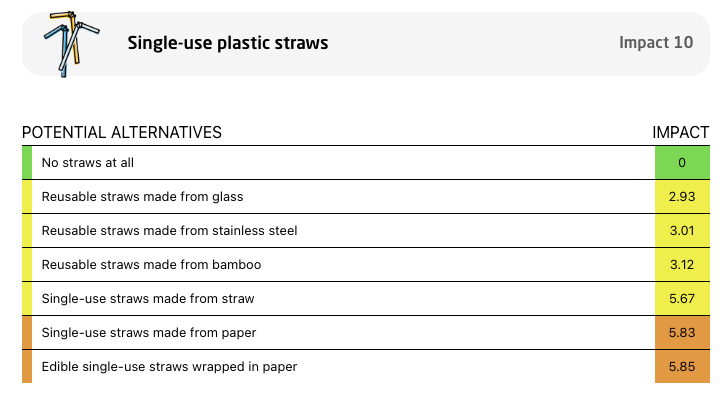
Task: Click the green marker beside No straws
Action: [27, 162]
